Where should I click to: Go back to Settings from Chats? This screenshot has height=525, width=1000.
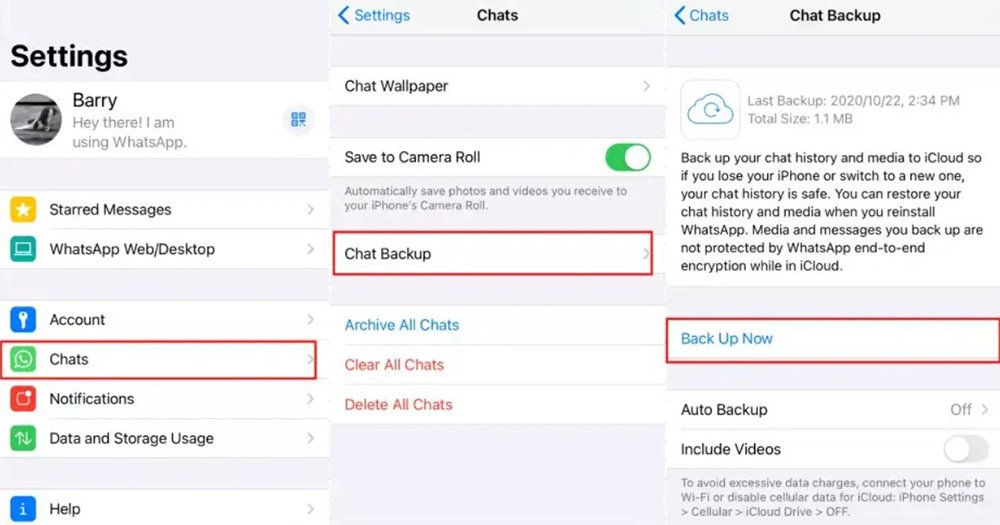click(374, 15)
